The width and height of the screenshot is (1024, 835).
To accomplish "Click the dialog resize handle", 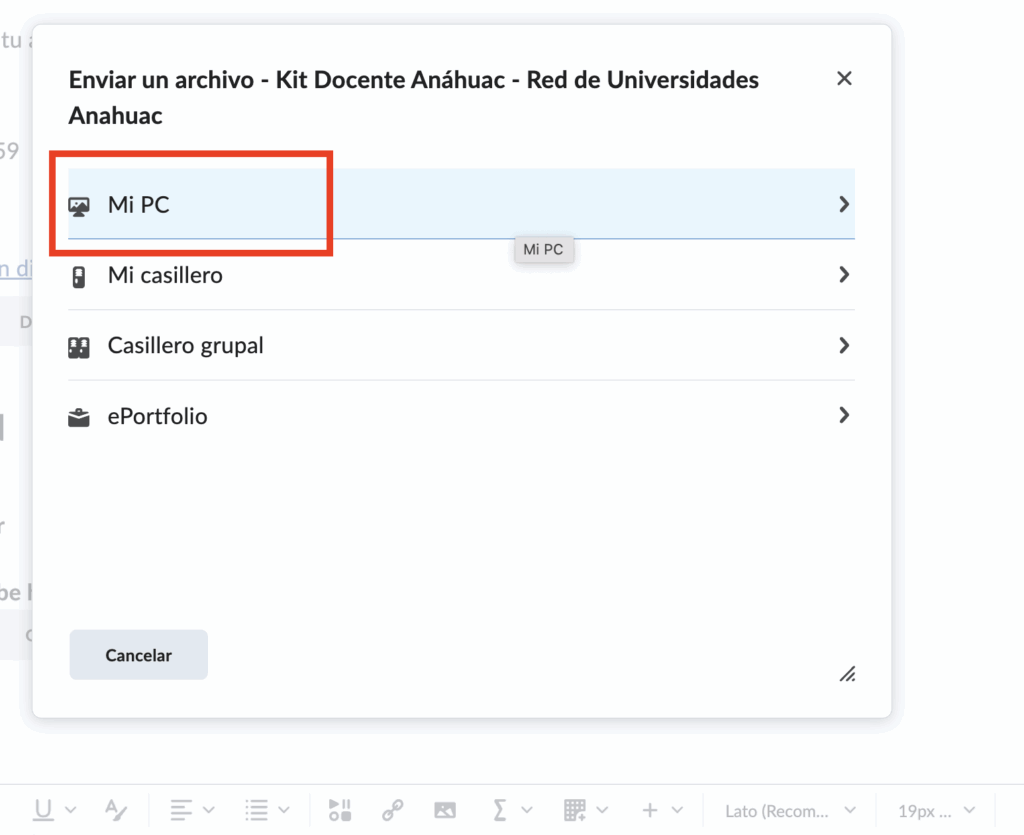I will (847, 674).
